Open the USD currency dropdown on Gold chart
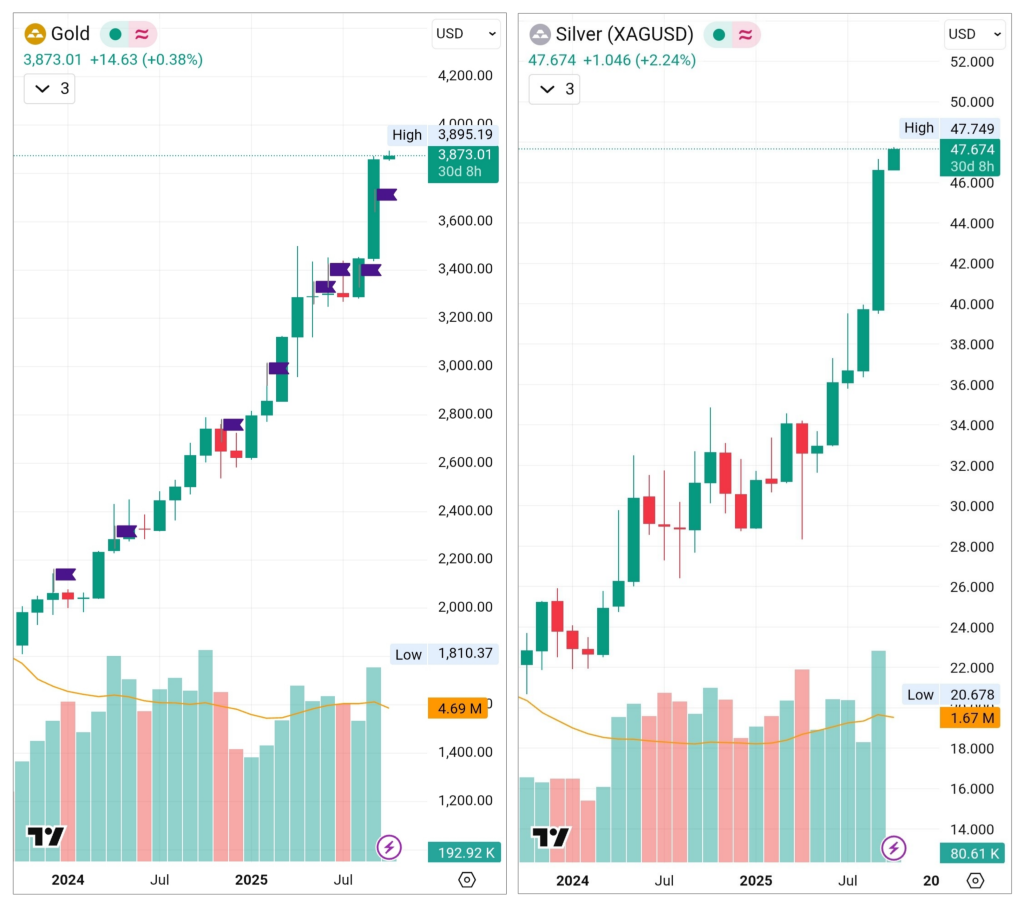 point(466,34)
